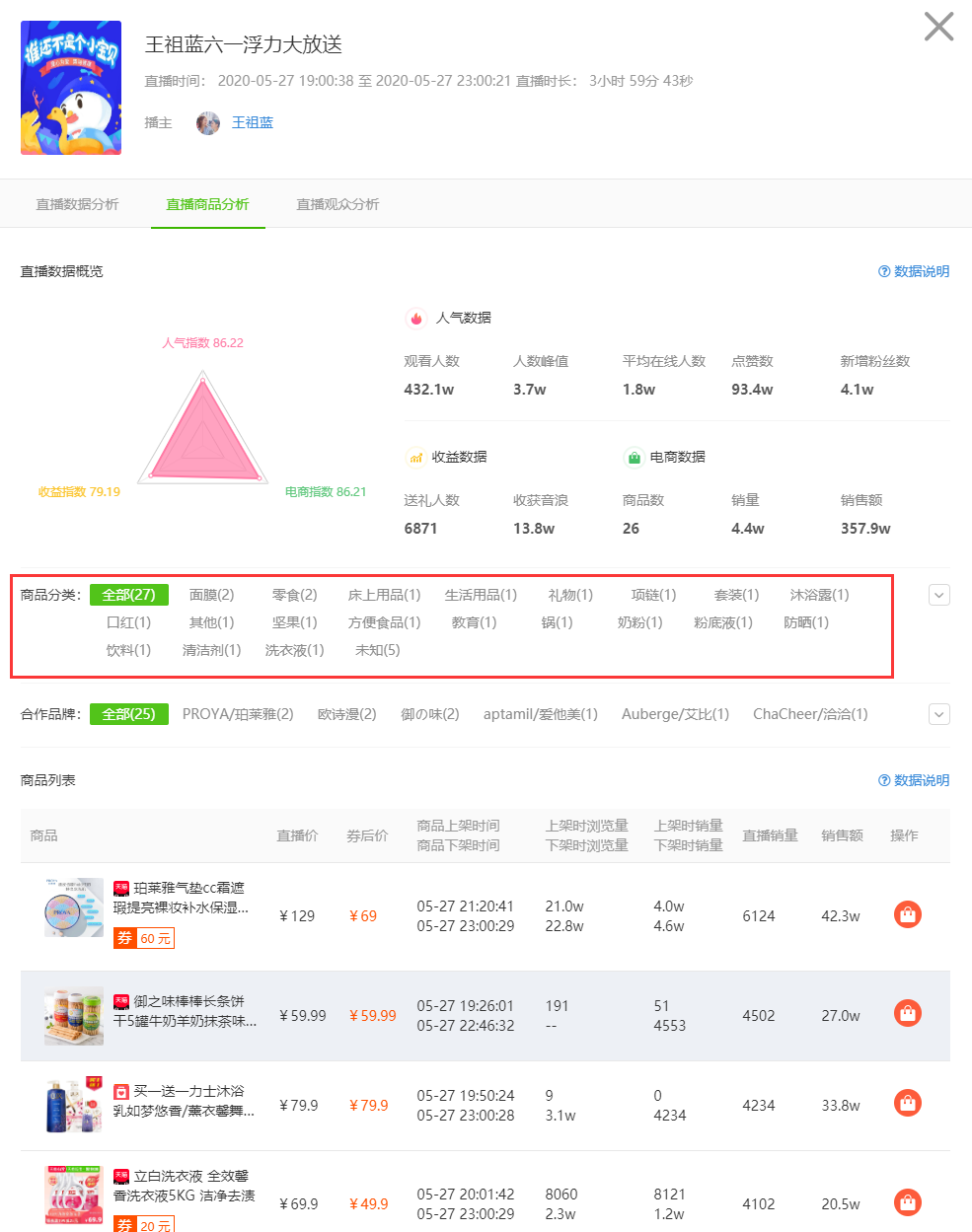This screenshot has height=1232, width=972.
Task: Click the 电商数据 shopping bag icon
Action: [634, 457]
